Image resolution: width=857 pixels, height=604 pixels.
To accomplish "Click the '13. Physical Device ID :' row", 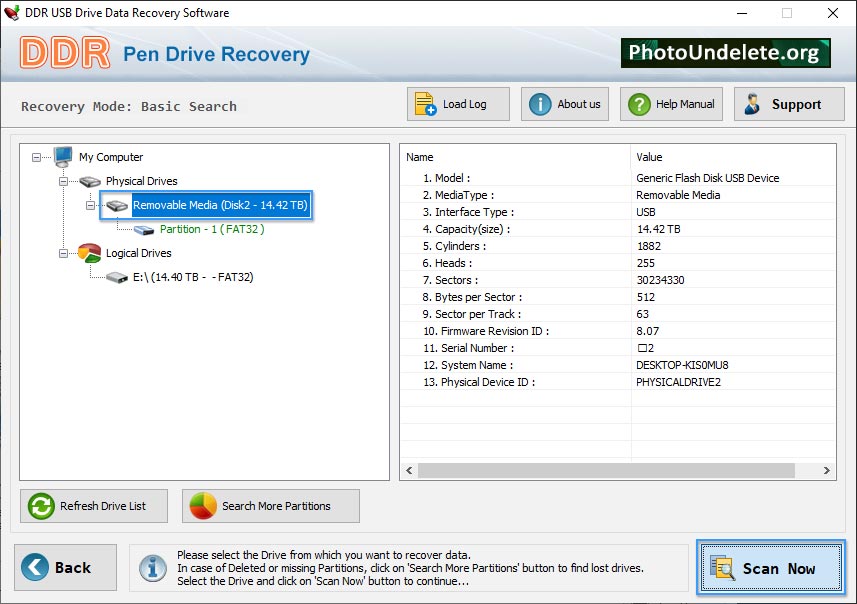I will coord(618,382).
